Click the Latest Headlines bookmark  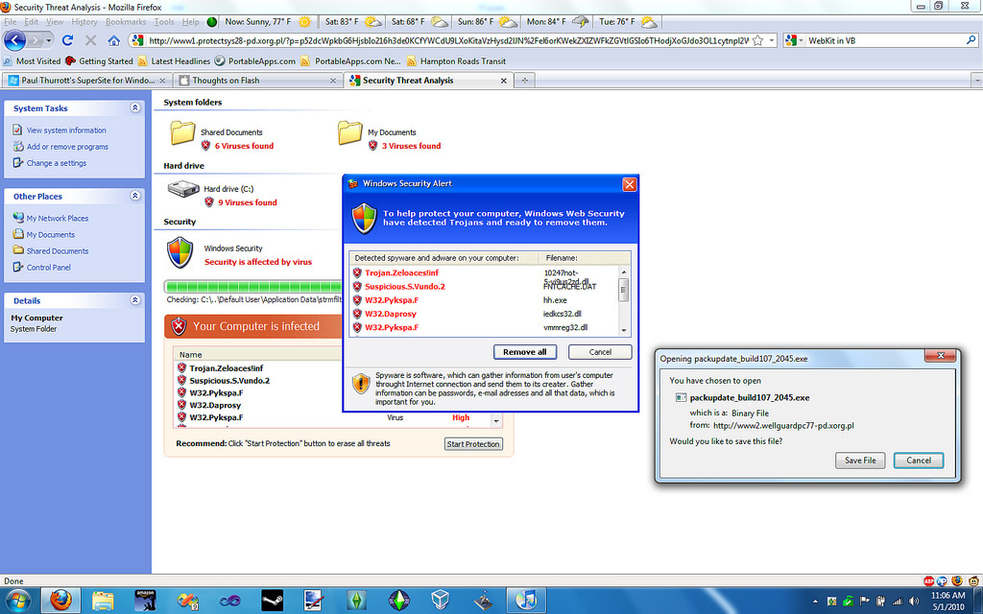pos(174,61)
